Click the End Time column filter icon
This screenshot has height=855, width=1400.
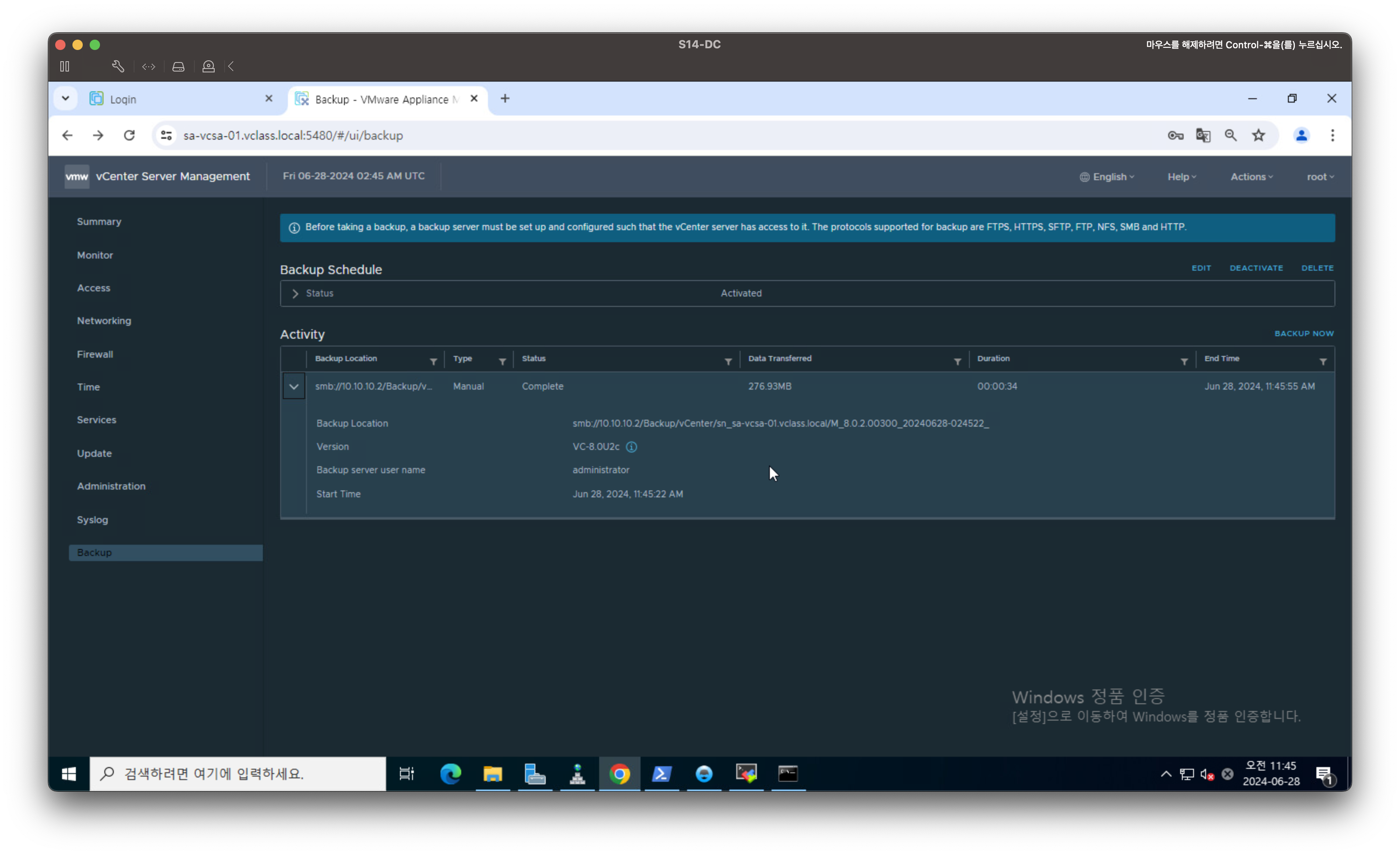(x=1323, y=361)
